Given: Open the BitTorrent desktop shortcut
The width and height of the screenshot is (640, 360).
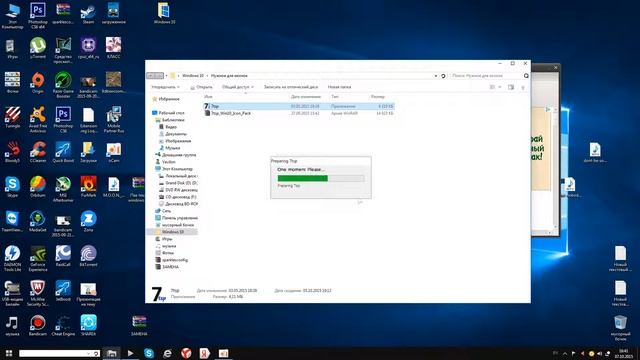Looking at the screenshot, I should pyautogui.click(x=88, y=256).
